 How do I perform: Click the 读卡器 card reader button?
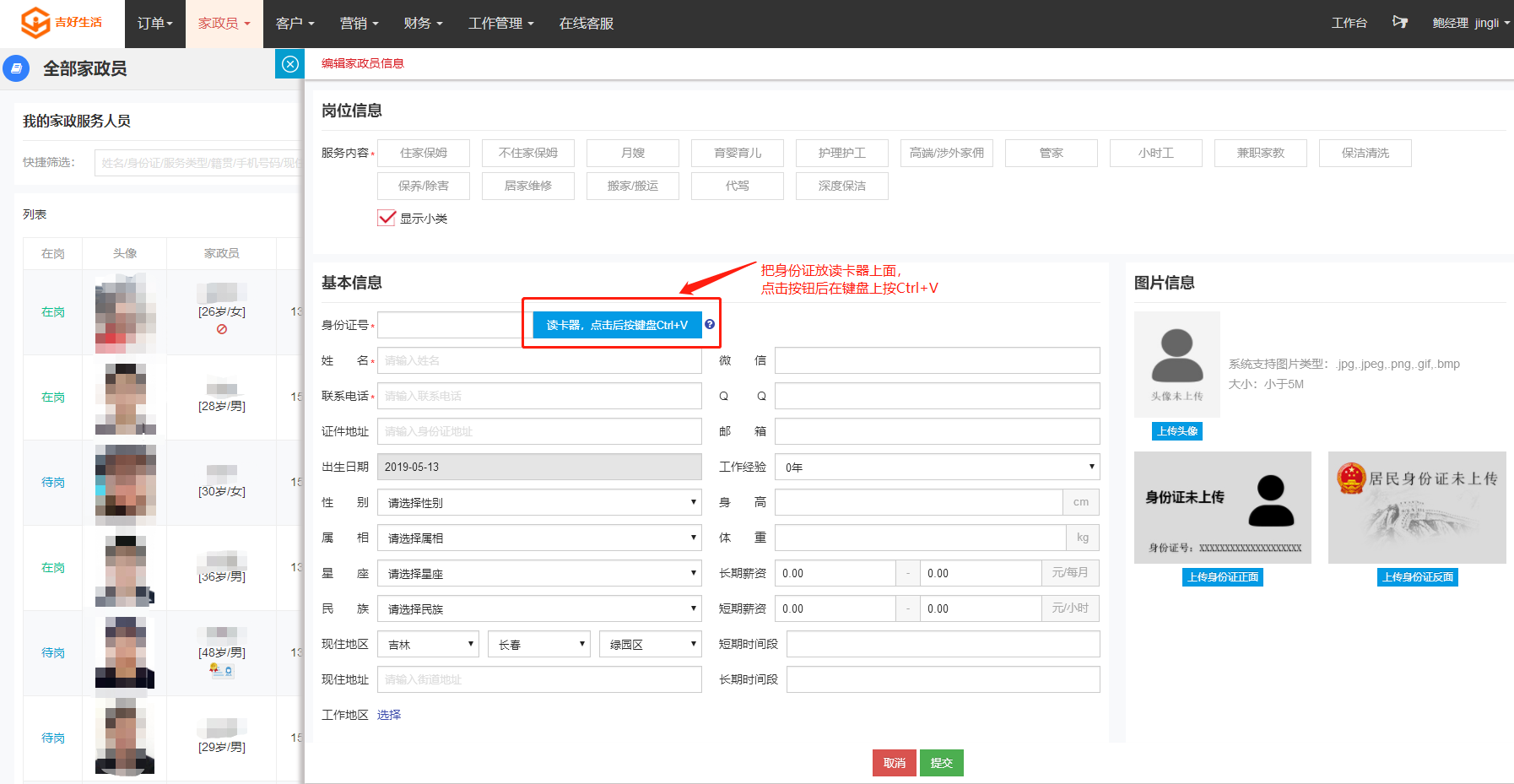click(x=618, y=325)
